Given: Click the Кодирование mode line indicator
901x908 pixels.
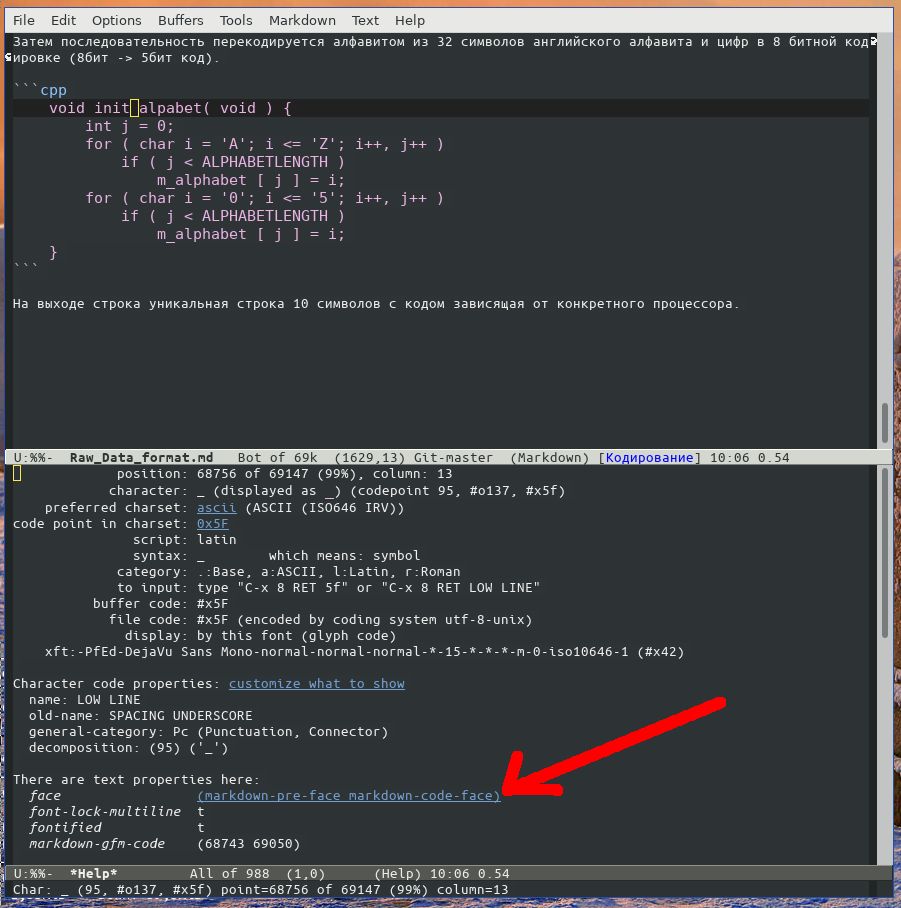Looking at the screenshot, I should pos(649,457).
